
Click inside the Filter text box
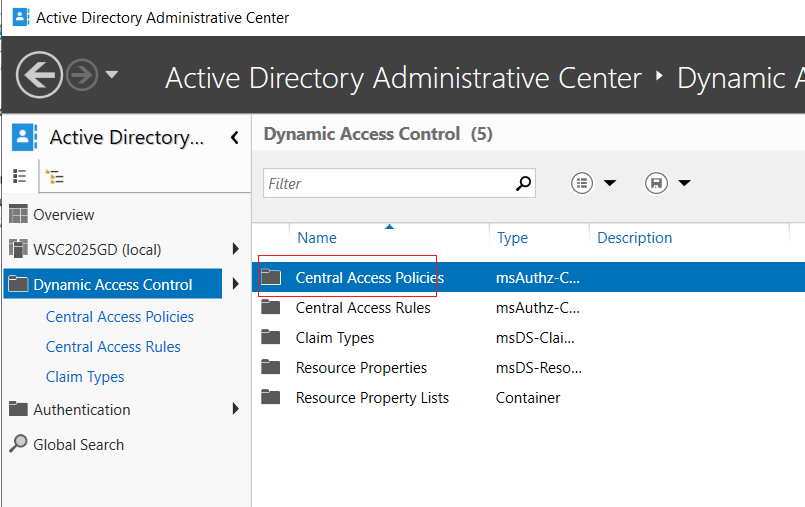(x=389, y=183)
